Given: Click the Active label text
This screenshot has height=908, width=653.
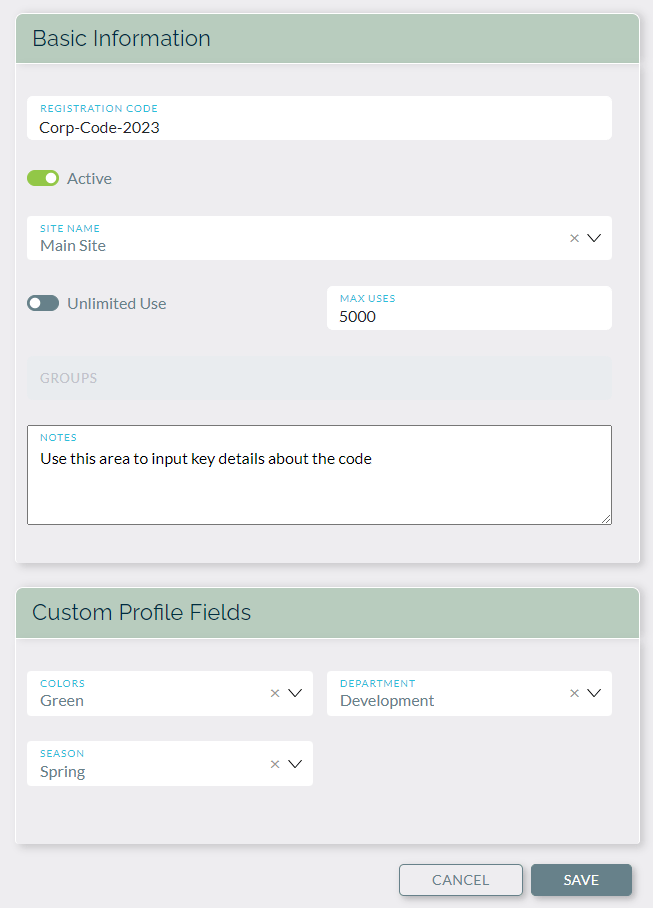Looking at the screenshot, I should (89, 178).
